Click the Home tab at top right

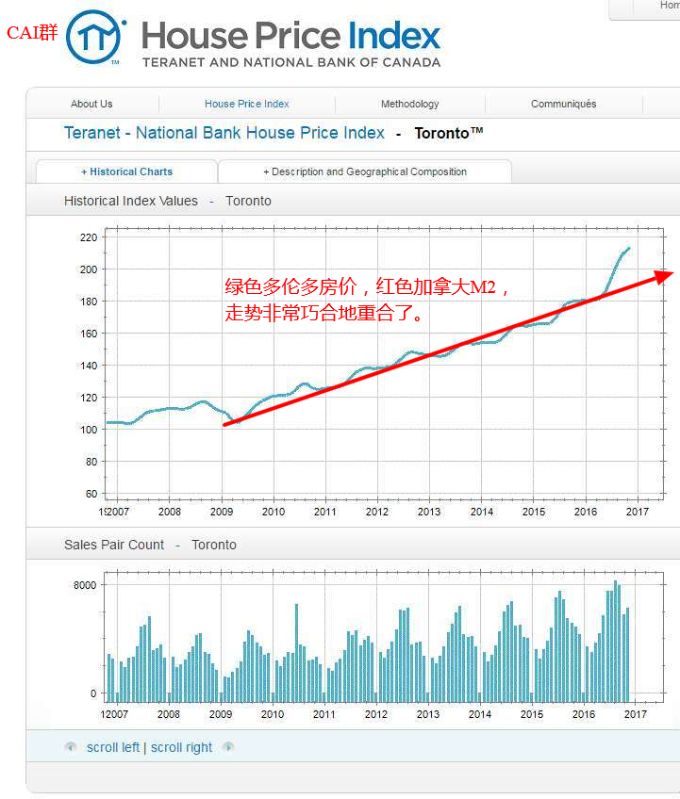[669, 6]
